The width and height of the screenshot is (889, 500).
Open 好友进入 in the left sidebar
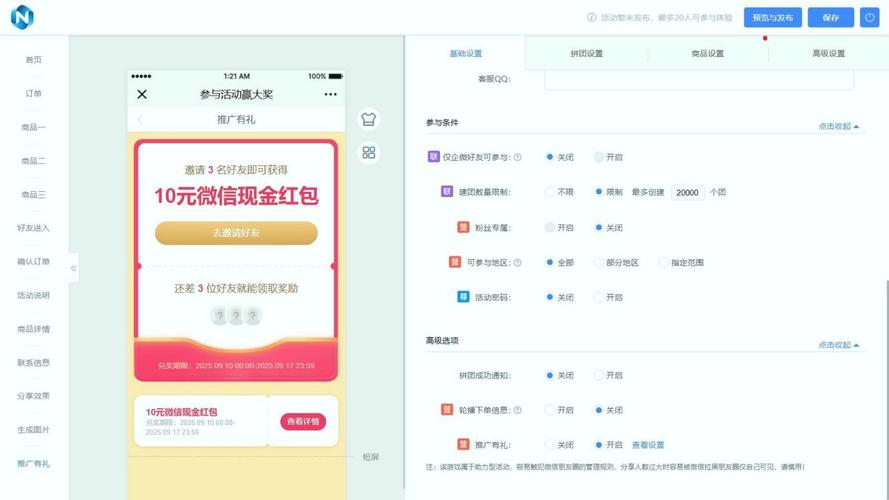(x=33, y=228)
